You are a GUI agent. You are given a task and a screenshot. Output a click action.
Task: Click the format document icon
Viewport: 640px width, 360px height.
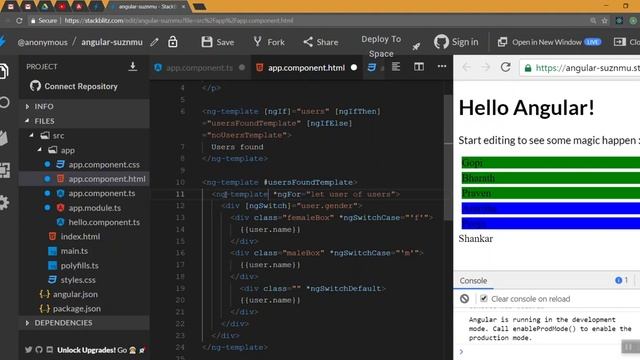point(396,66)
